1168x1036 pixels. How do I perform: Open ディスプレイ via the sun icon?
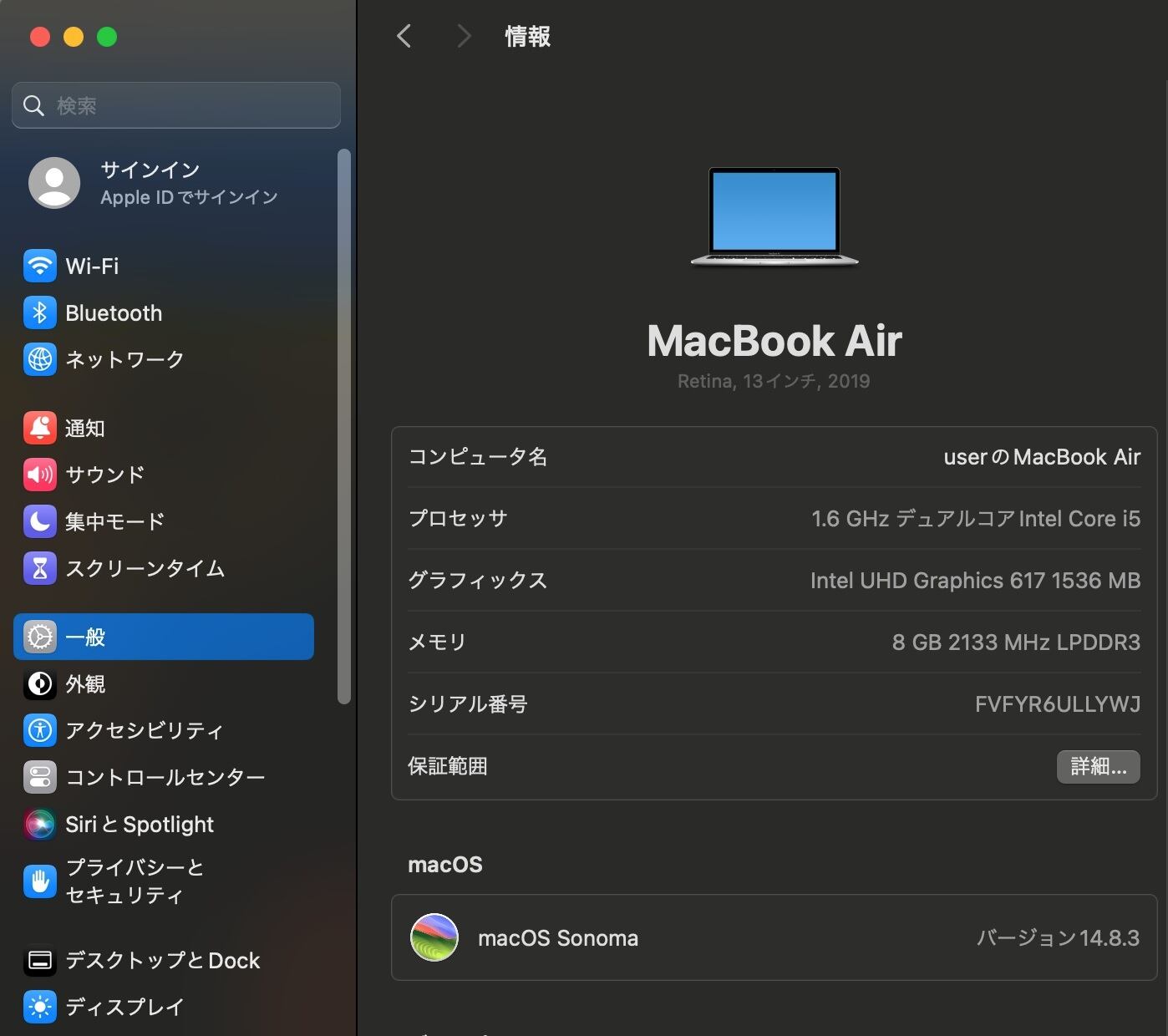[x=40, y=1007]
